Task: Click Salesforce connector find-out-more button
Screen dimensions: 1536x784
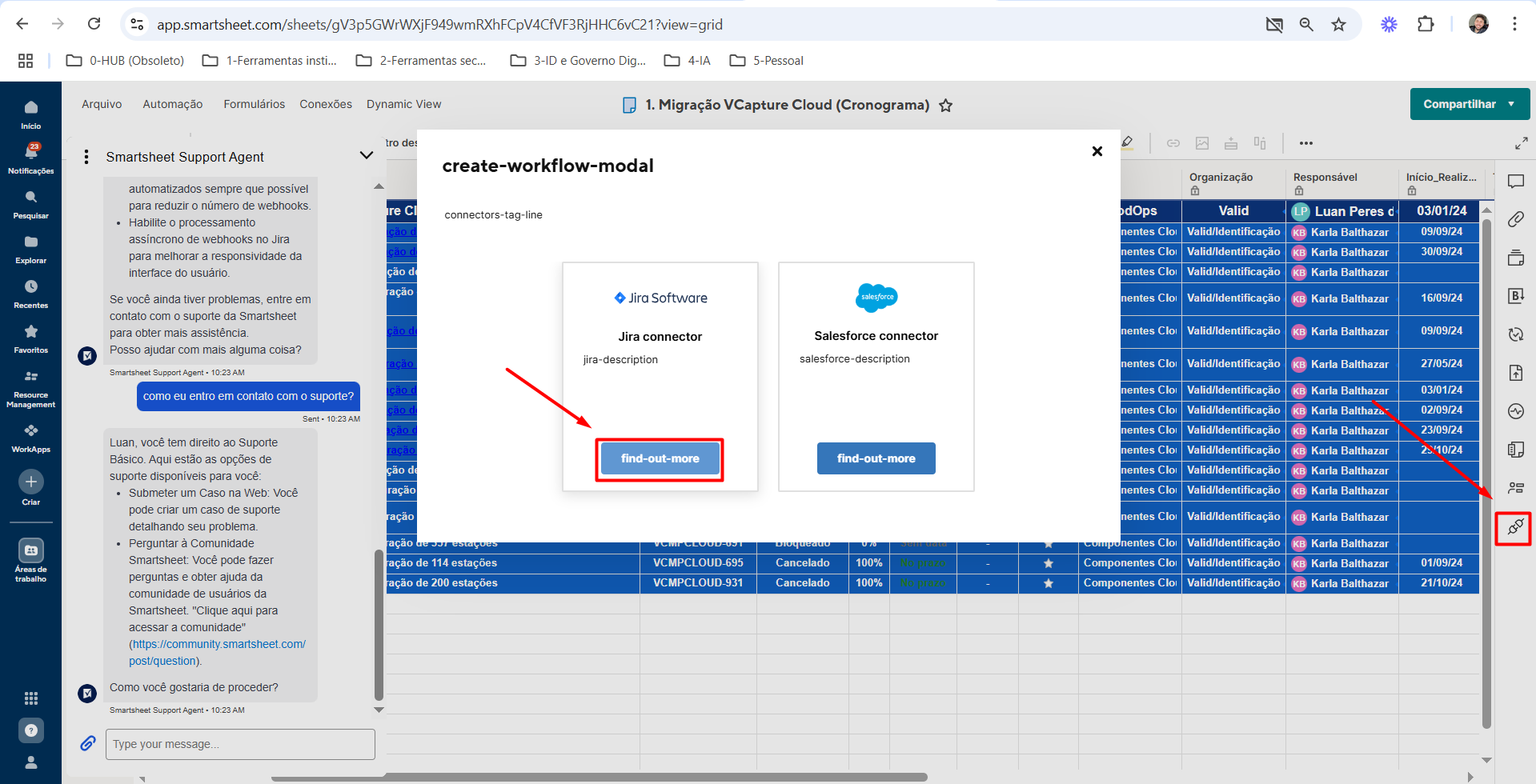Action: click(x=876, y=458)
